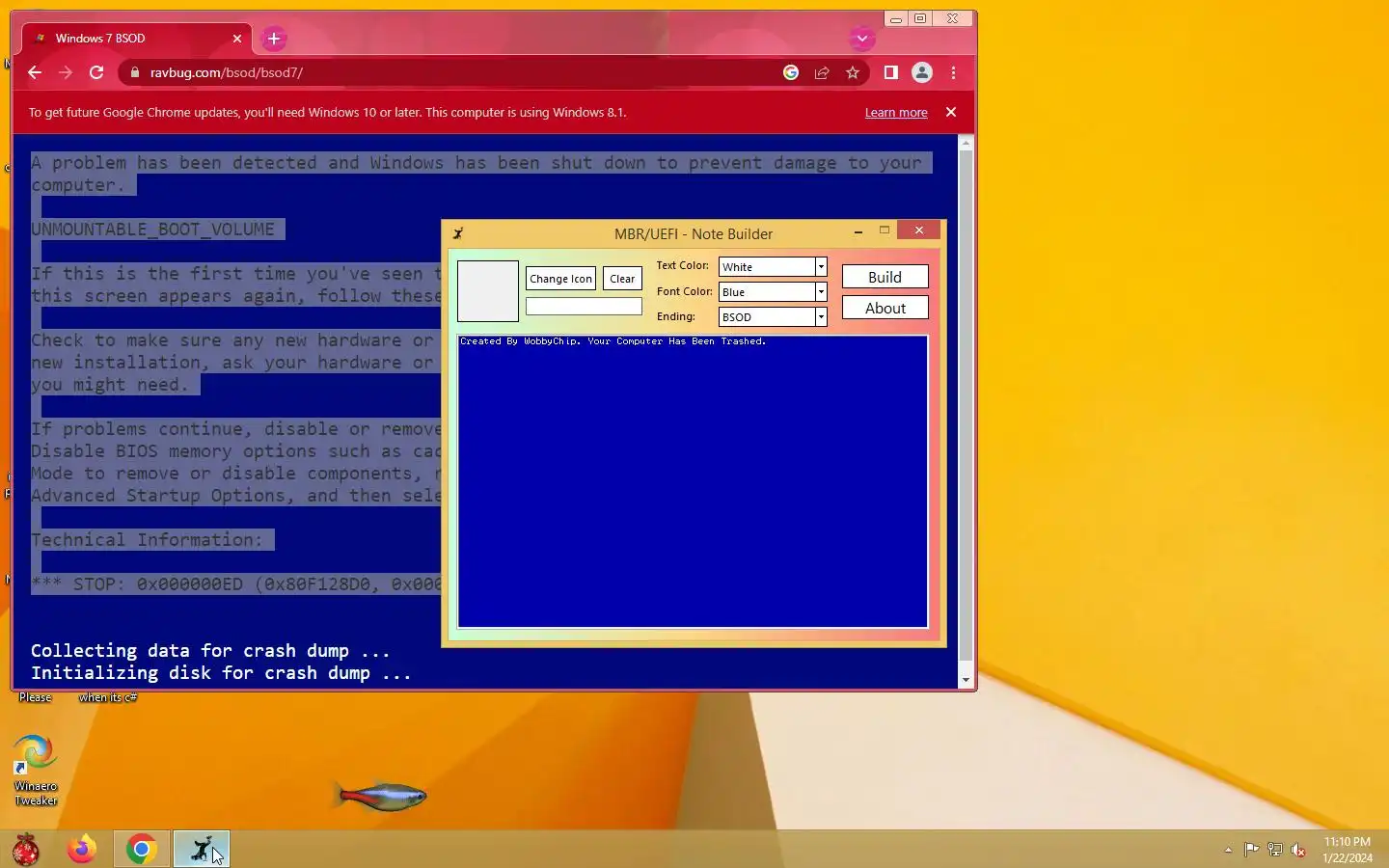Expand the Ending dropdown
This screenshot has width=1389, height=868.
pos(821,317)
